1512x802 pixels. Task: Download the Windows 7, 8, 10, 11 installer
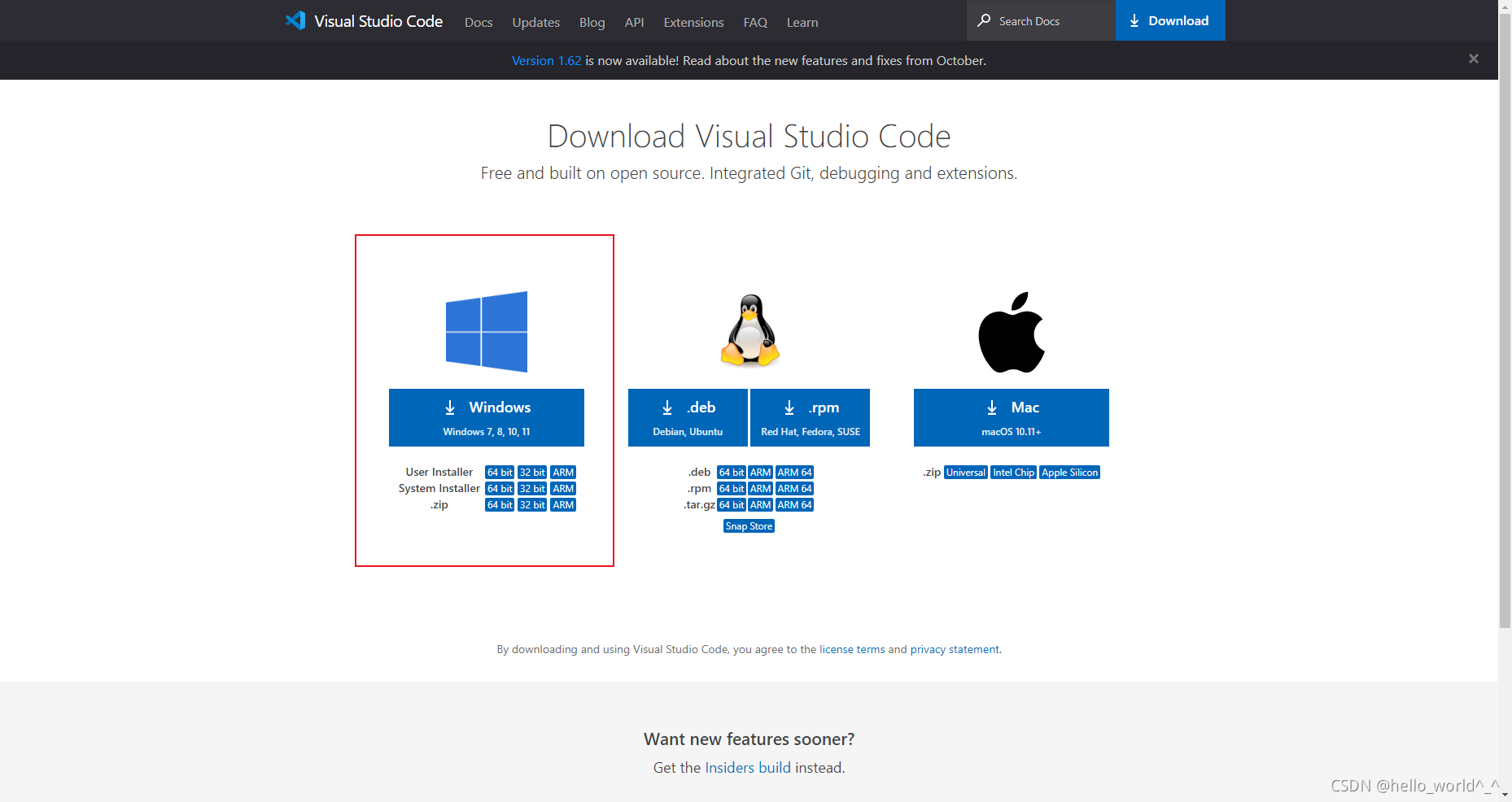(x=487, y=417)
